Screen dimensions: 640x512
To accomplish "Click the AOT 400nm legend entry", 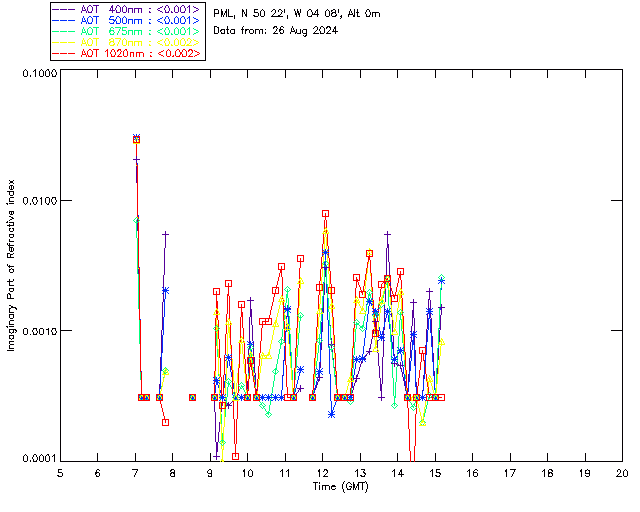I will point(127,9).
